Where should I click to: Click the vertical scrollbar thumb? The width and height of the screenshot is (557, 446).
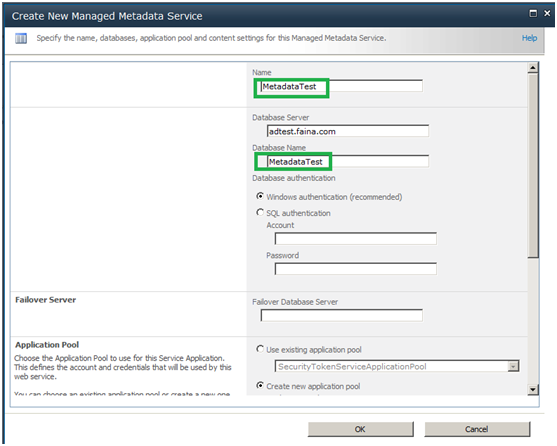(x=532, y=165)
